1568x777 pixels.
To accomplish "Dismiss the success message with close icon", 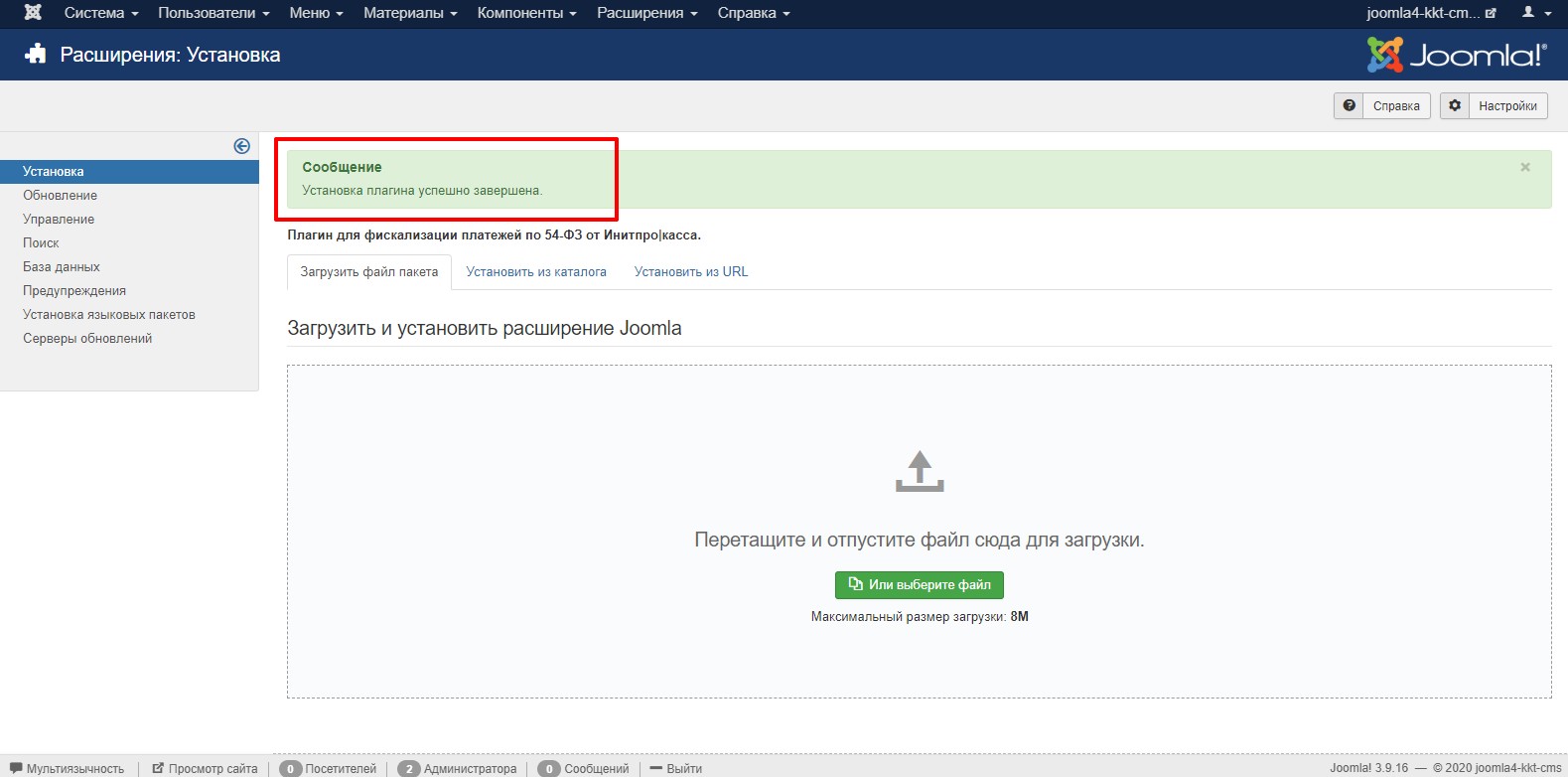I will 1525,167.
